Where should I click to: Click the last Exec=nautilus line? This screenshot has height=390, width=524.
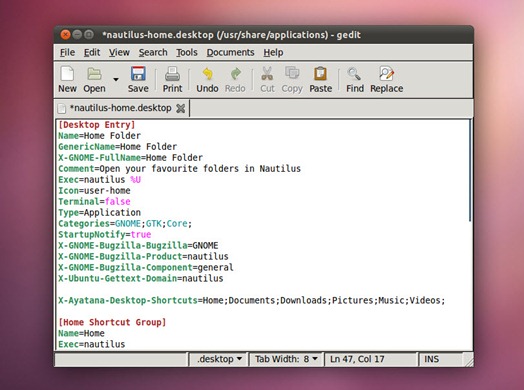point(92,344)
